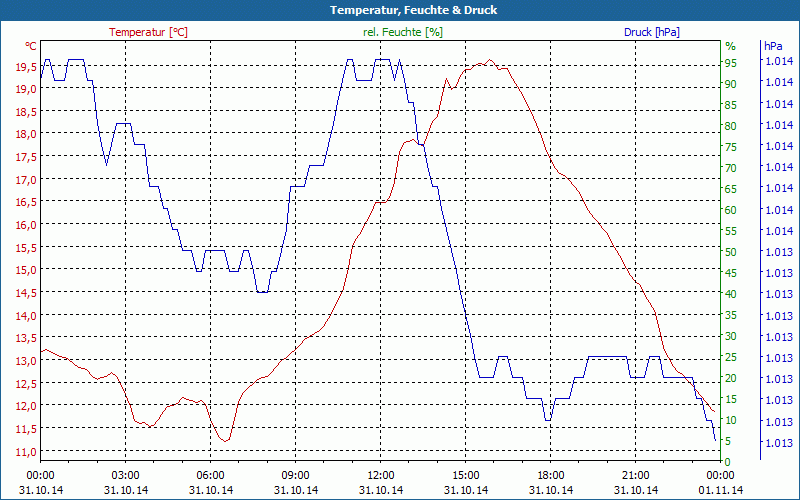
Task: Click the 85 humidity tick label
Action: pyautogui.click(x=731, y=105)
